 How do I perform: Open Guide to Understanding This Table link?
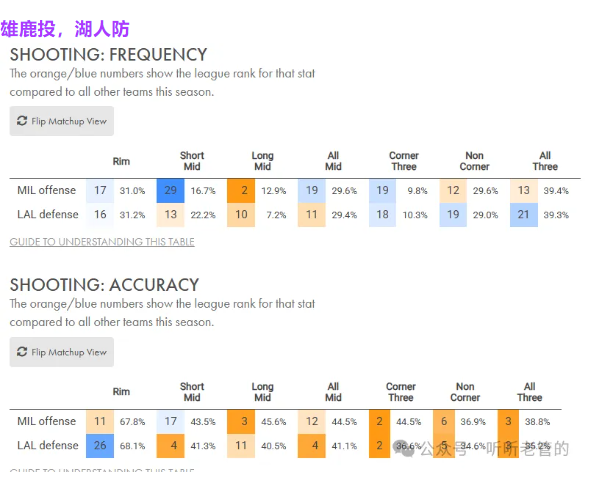tap(102, 242)
